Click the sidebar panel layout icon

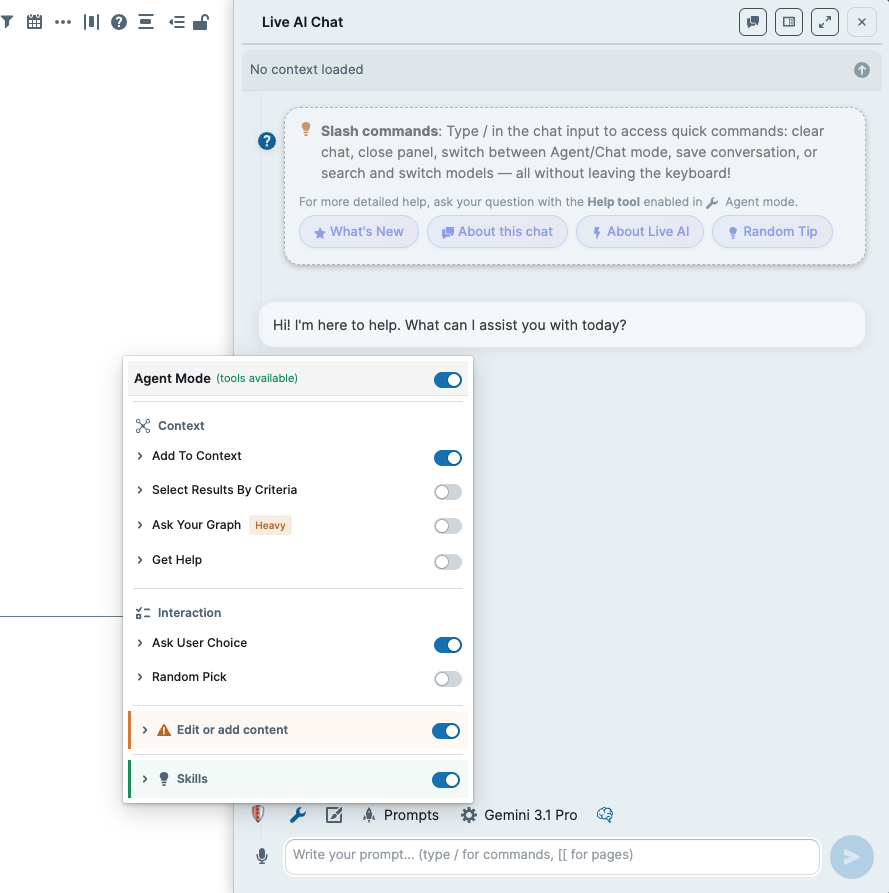click(789, 22)
